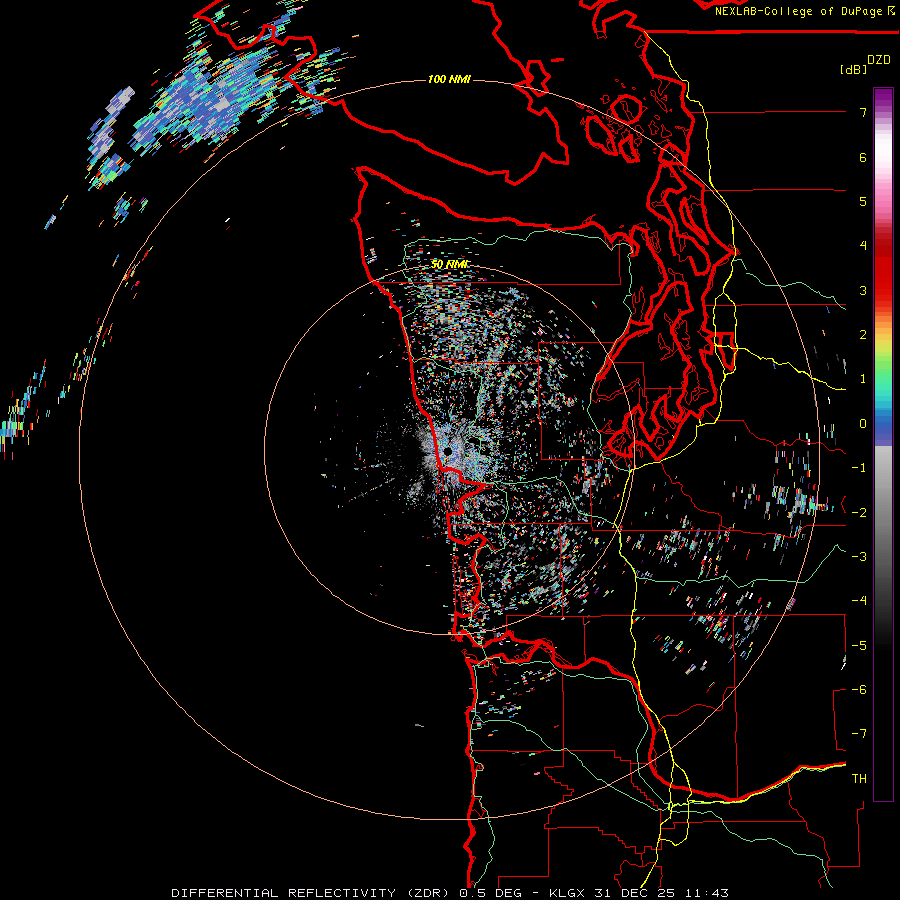This screenshot has height=900, width=900.
Task: Click the TH threshold label on scale
Action: tap(859, 779)
